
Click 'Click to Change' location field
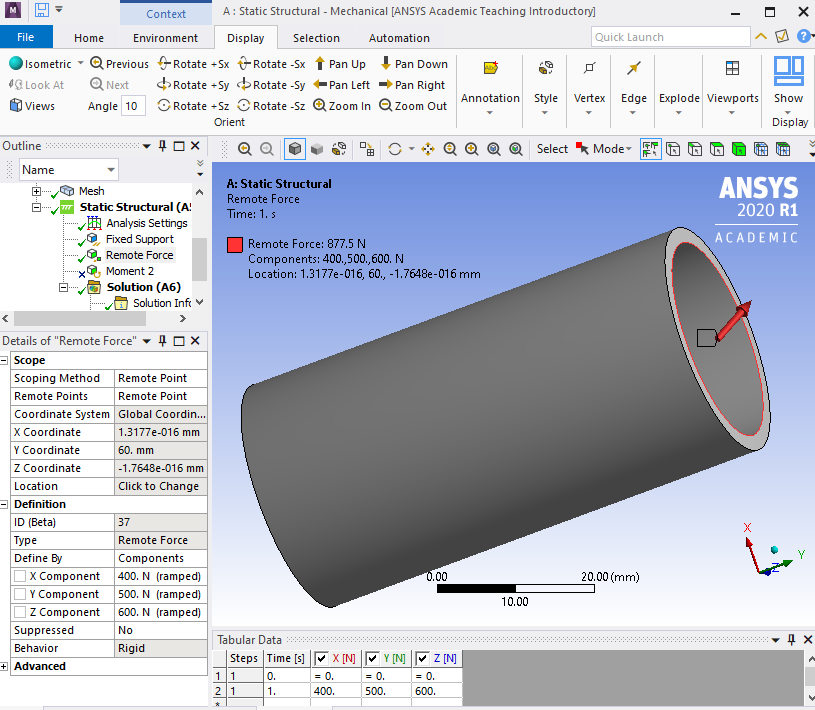[160, 486]
